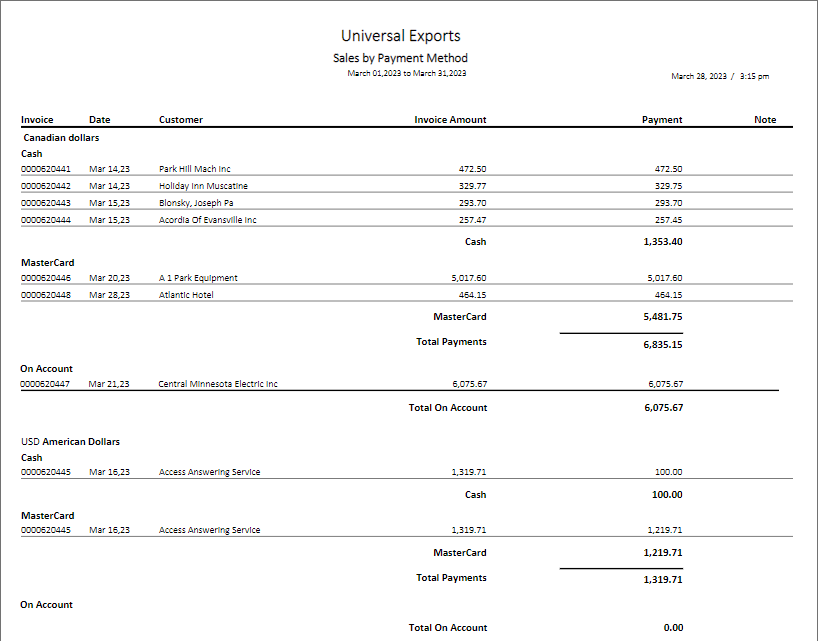Image resolution: width=818 pixels, height=641 pixels.
Task: Click the 6,835.15 Total Payments amount
Action: pos(663,344)
